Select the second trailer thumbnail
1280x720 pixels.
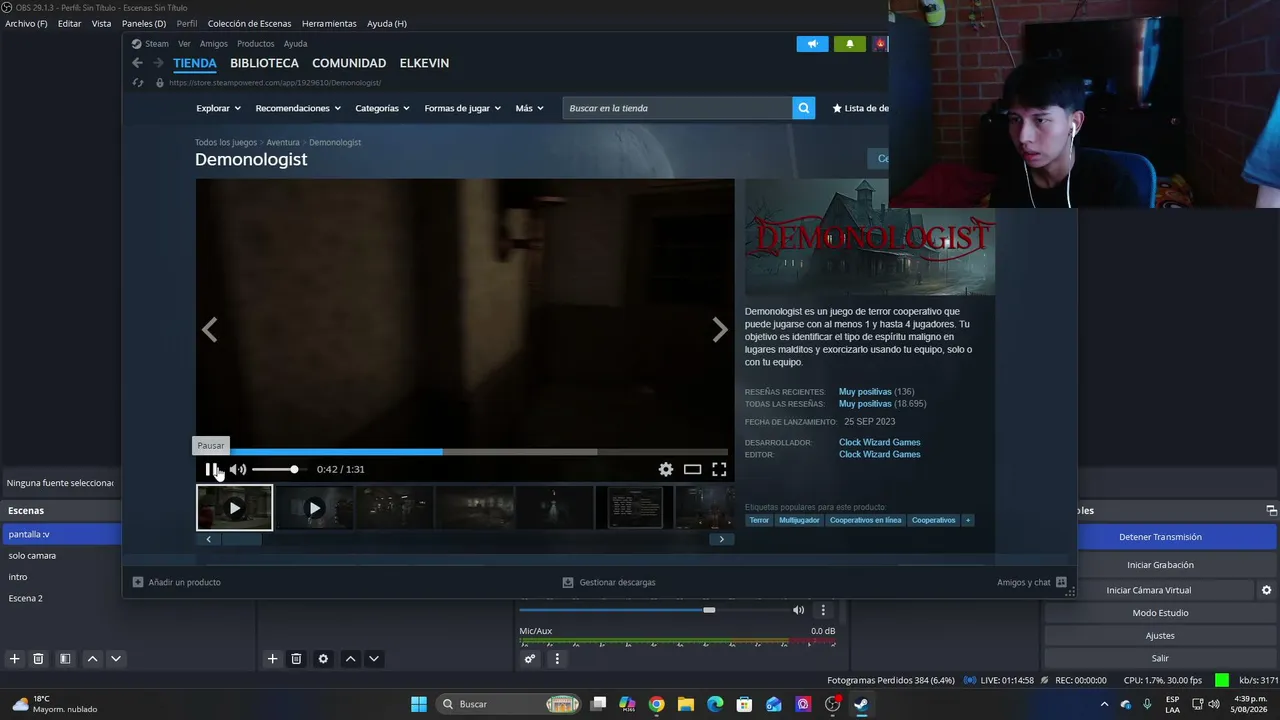click(314, 508)
